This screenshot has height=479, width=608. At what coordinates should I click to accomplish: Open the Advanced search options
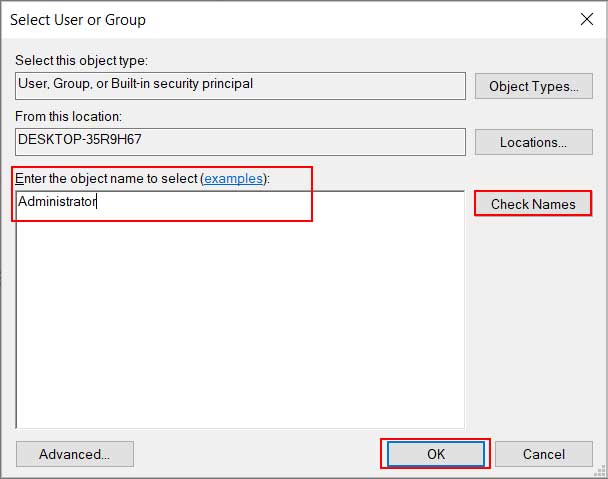click(x=74, y=454)
